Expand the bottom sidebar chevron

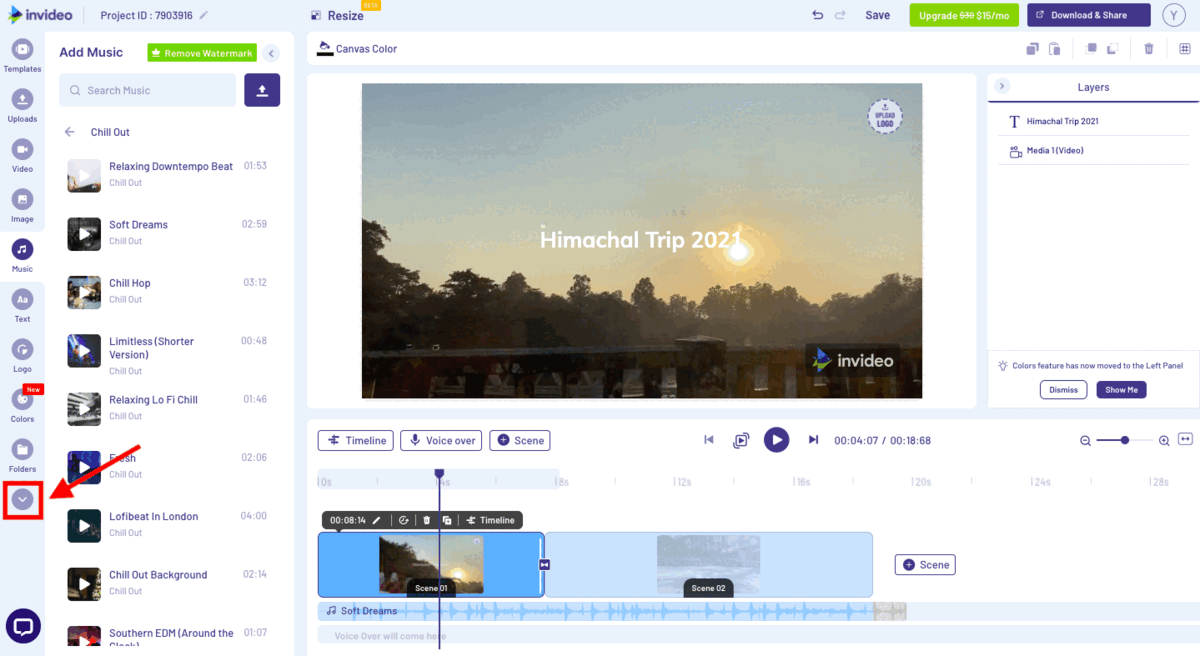[22, 498]
